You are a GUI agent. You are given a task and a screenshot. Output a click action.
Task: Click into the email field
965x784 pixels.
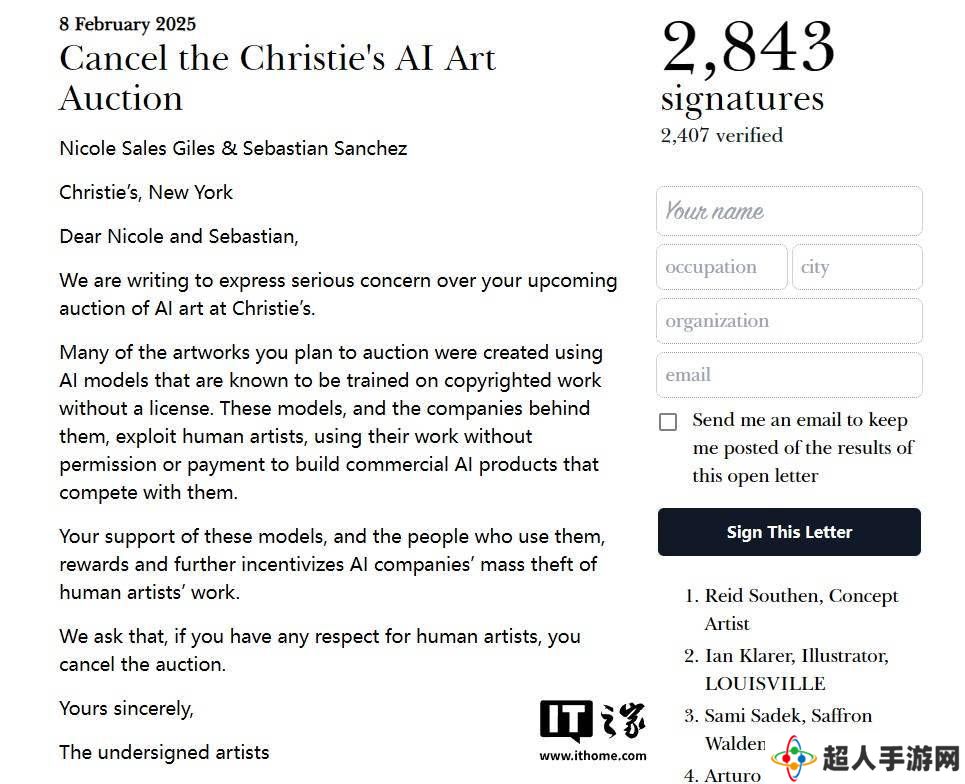click(x=789, y=375)
